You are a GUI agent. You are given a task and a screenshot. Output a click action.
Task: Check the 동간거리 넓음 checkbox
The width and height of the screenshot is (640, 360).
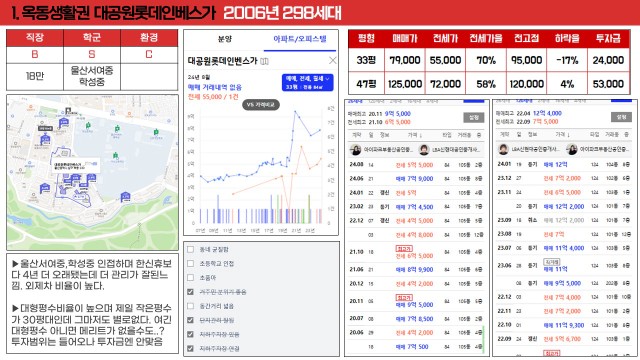190,306
